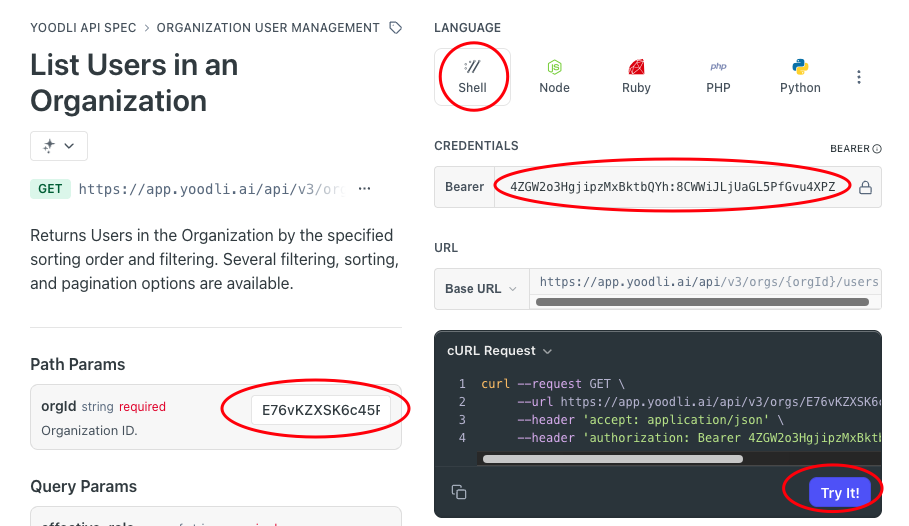This screenshot has height=526, width=909.
Task: Click the tag icon beside breadcrumb
Action: (395, 28)
